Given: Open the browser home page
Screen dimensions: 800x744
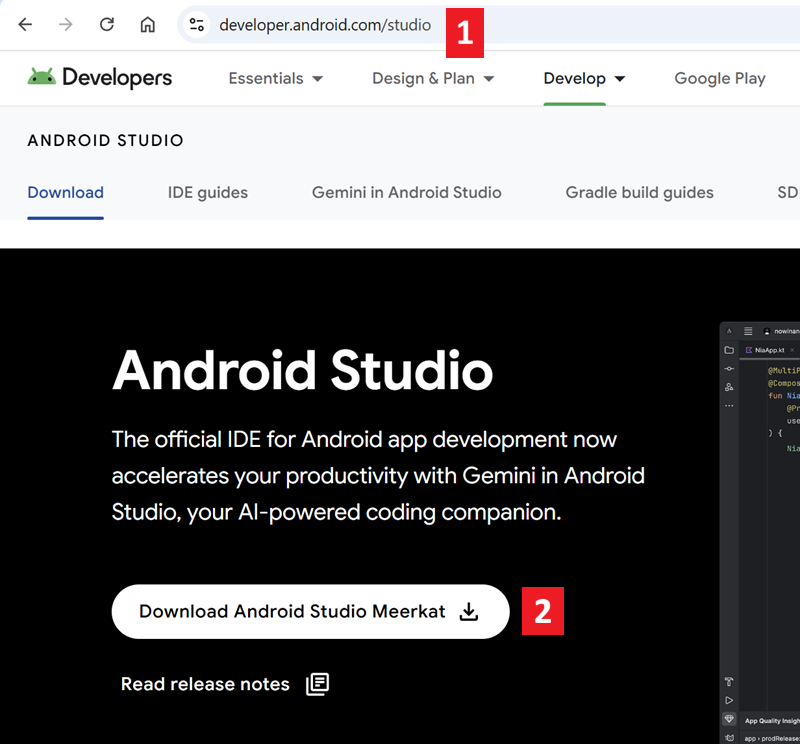Looking at the screenshot, I should click(147, 24).
